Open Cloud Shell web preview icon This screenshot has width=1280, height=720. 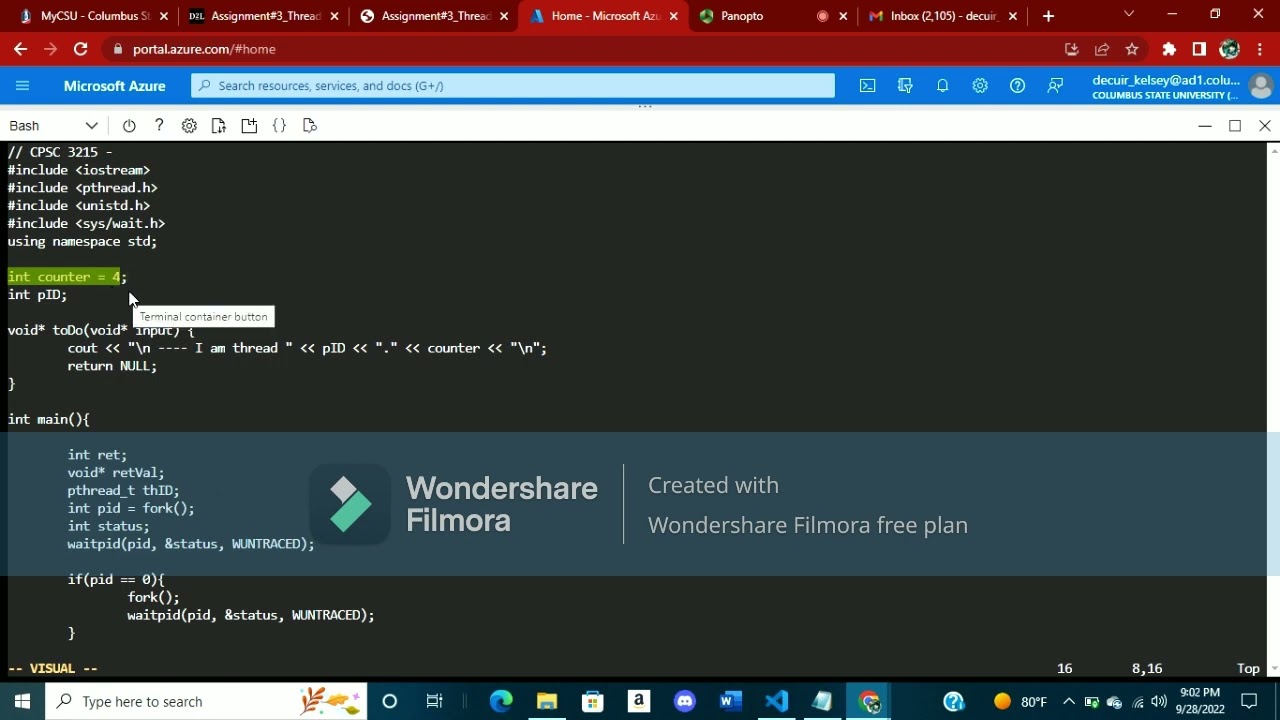pos(309,126)
